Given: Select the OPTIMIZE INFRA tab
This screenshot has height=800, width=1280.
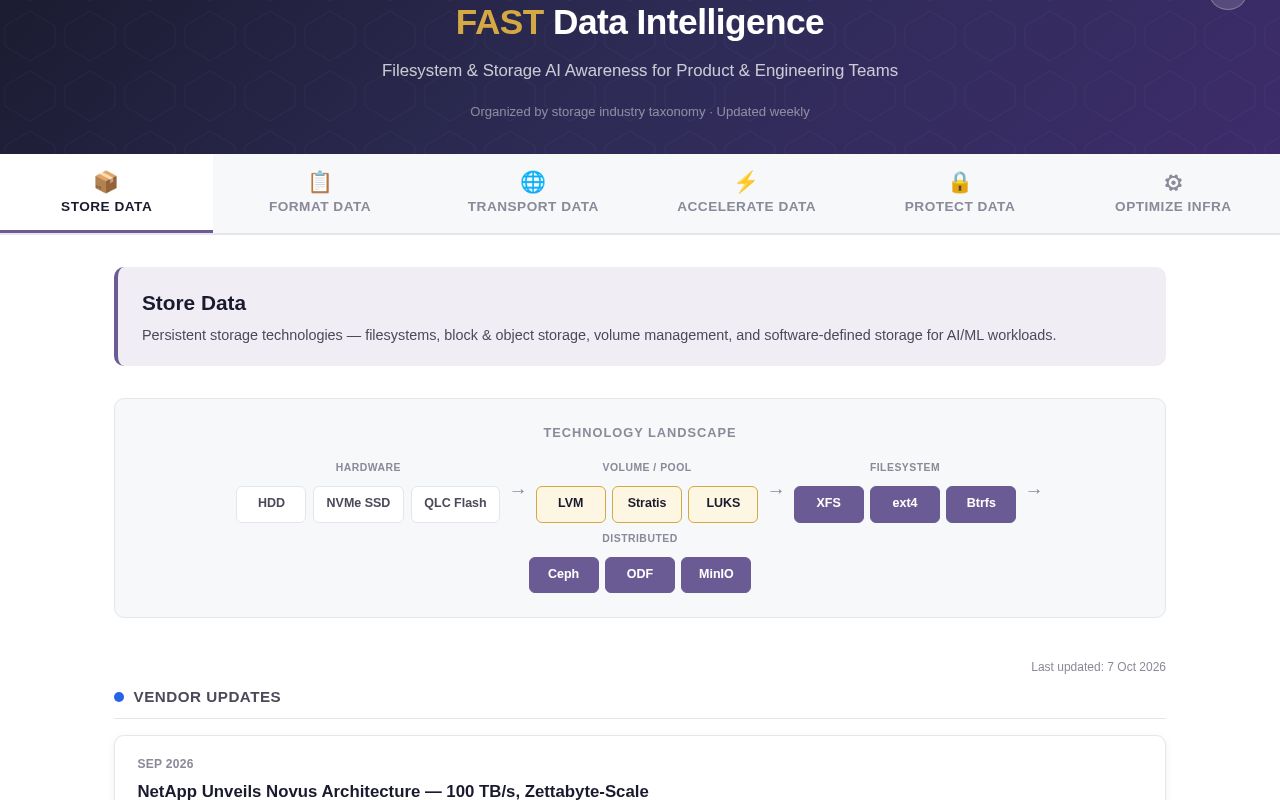Looking at the screenshot, I should (1173, 194).
